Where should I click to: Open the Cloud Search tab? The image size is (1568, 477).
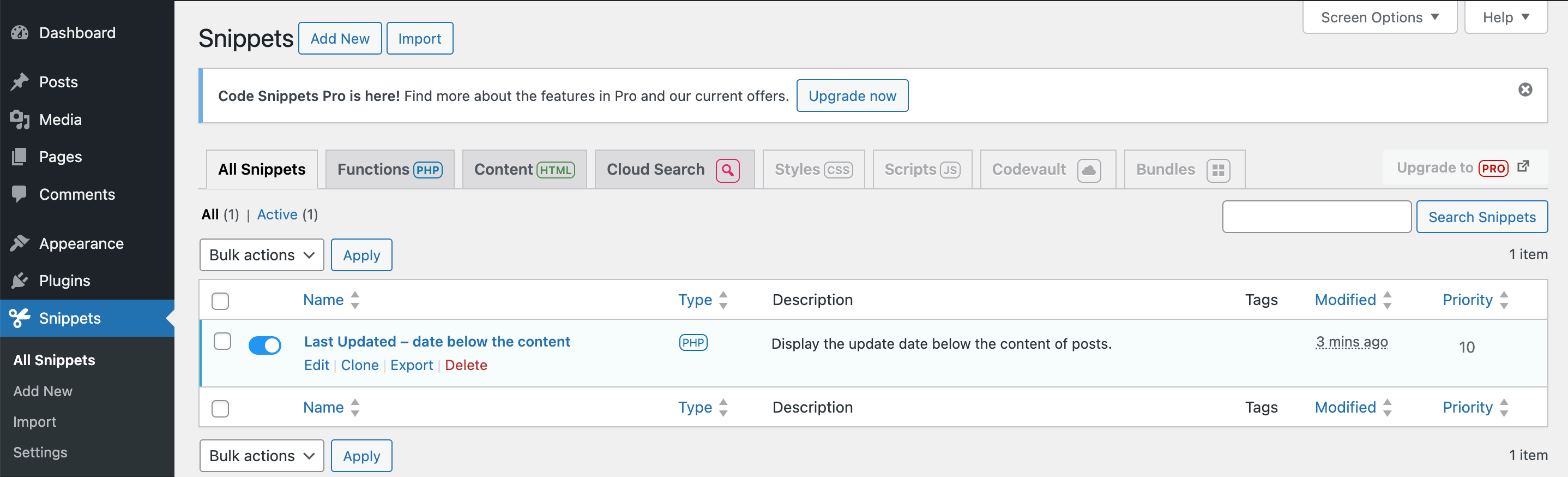(x=674, y=169)
